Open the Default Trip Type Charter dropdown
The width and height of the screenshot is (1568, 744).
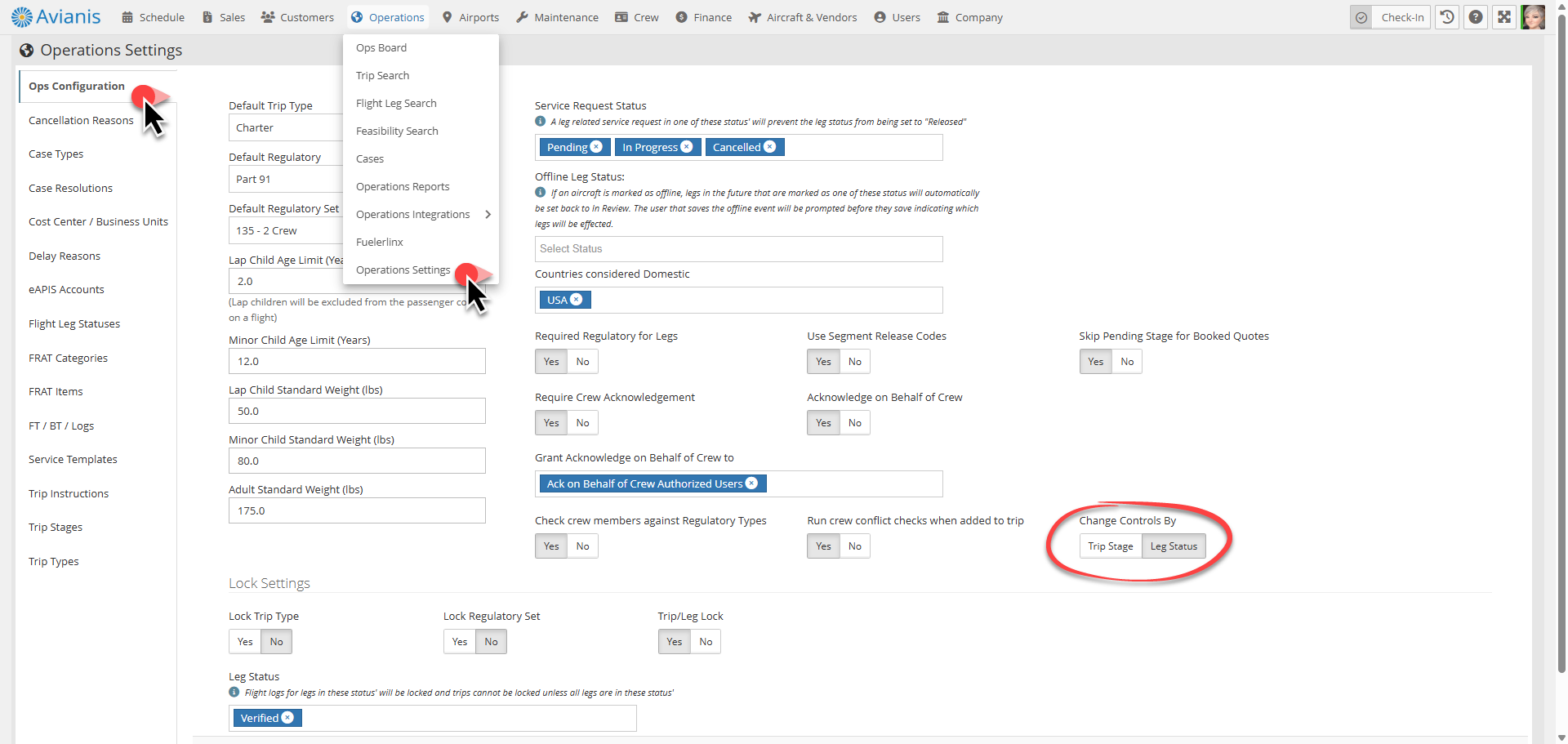[286, 127]
